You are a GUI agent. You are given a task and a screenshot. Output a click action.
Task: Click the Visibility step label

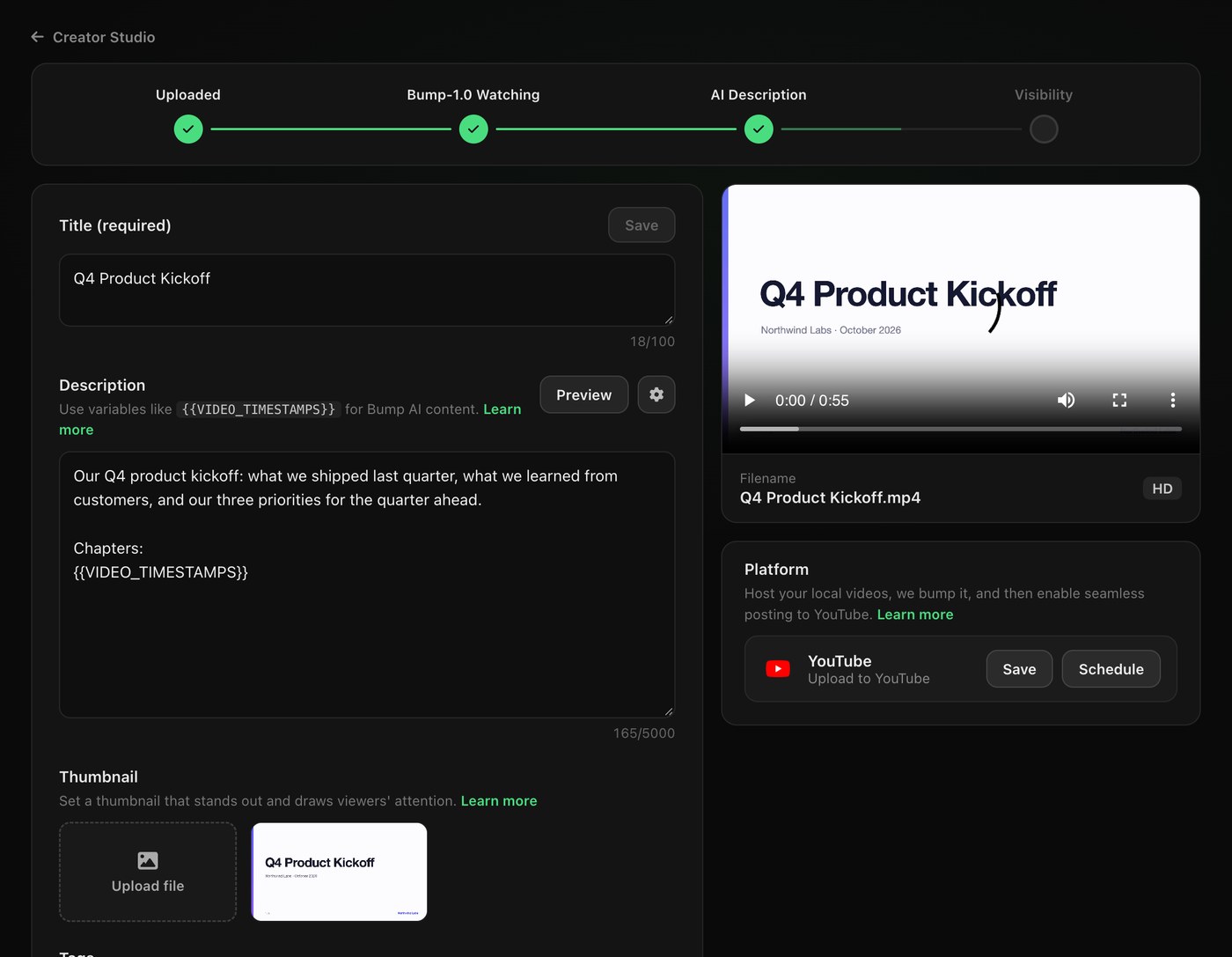coord(1044,95)
